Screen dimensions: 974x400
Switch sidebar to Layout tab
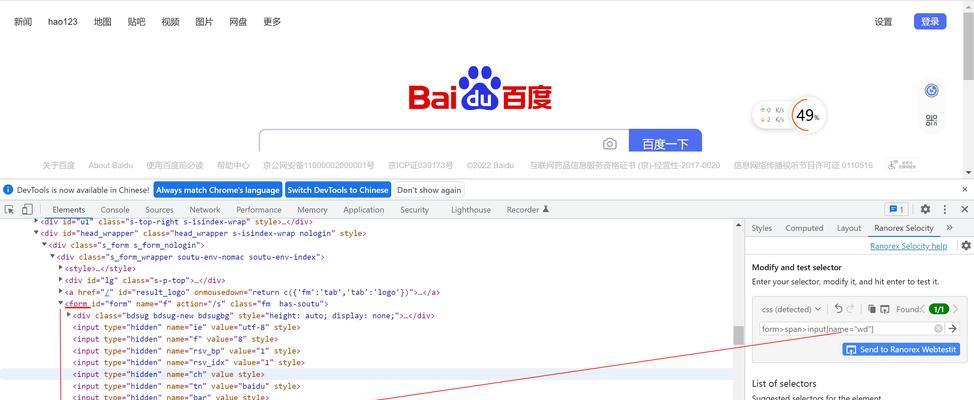[x=849, y=228]
